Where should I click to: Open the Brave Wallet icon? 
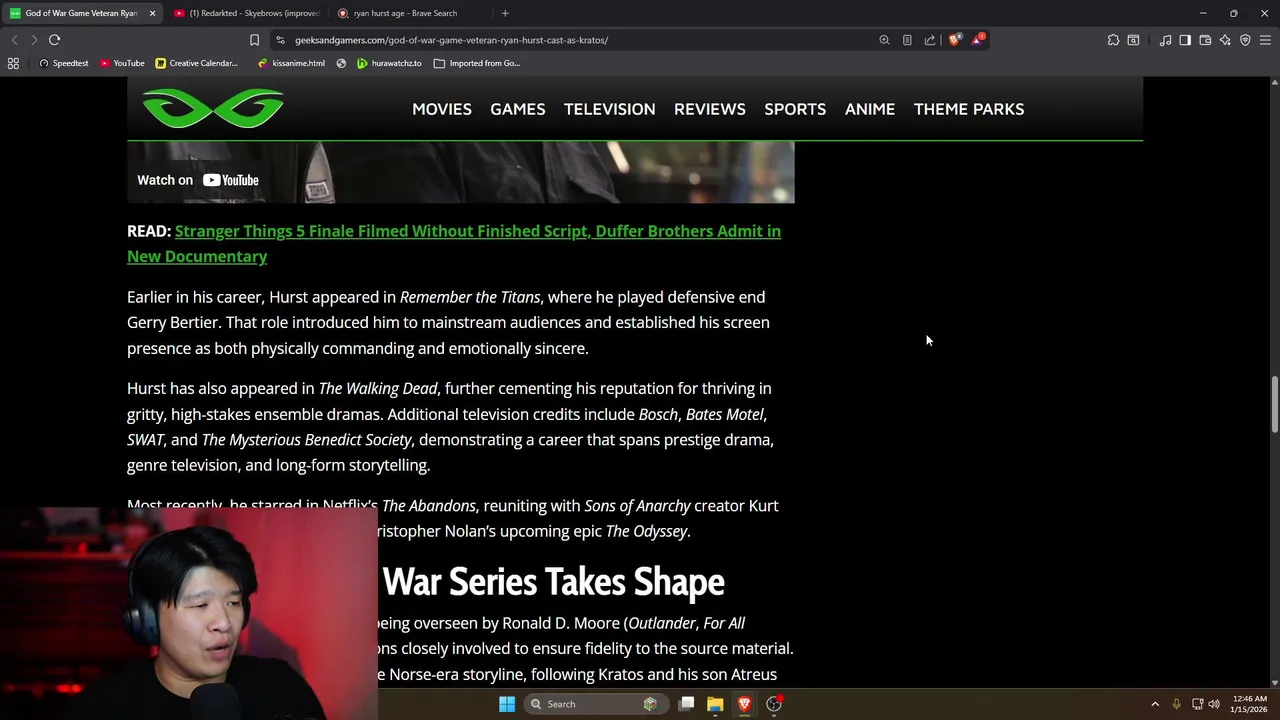1205,40
